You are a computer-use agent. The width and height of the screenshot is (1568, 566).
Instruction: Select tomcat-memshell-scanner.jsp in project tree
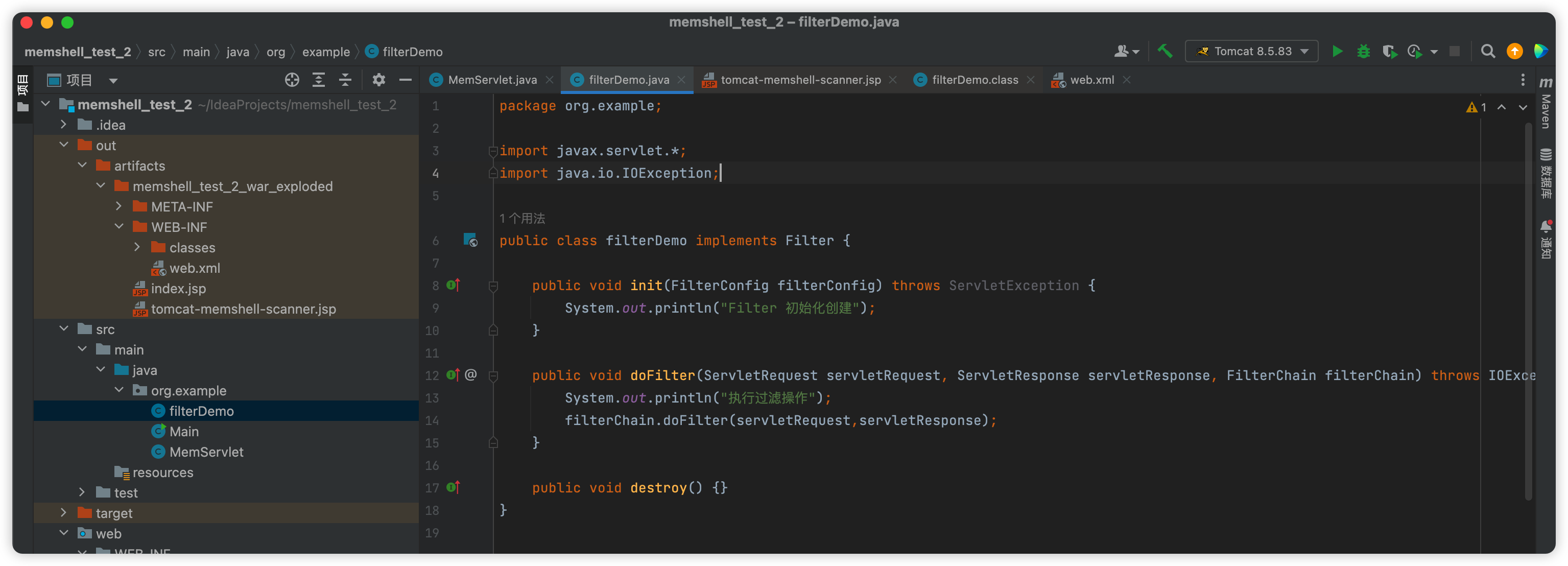click(244, 309)
